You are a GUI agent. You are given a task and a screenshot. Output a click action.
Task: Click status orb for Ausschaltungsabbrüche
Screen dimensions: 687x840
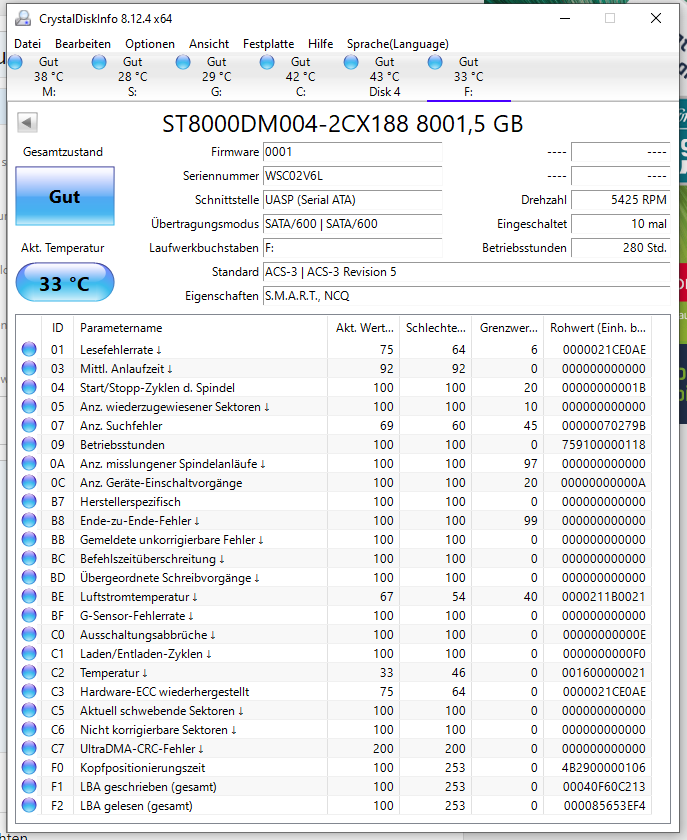tap(29, 635)
